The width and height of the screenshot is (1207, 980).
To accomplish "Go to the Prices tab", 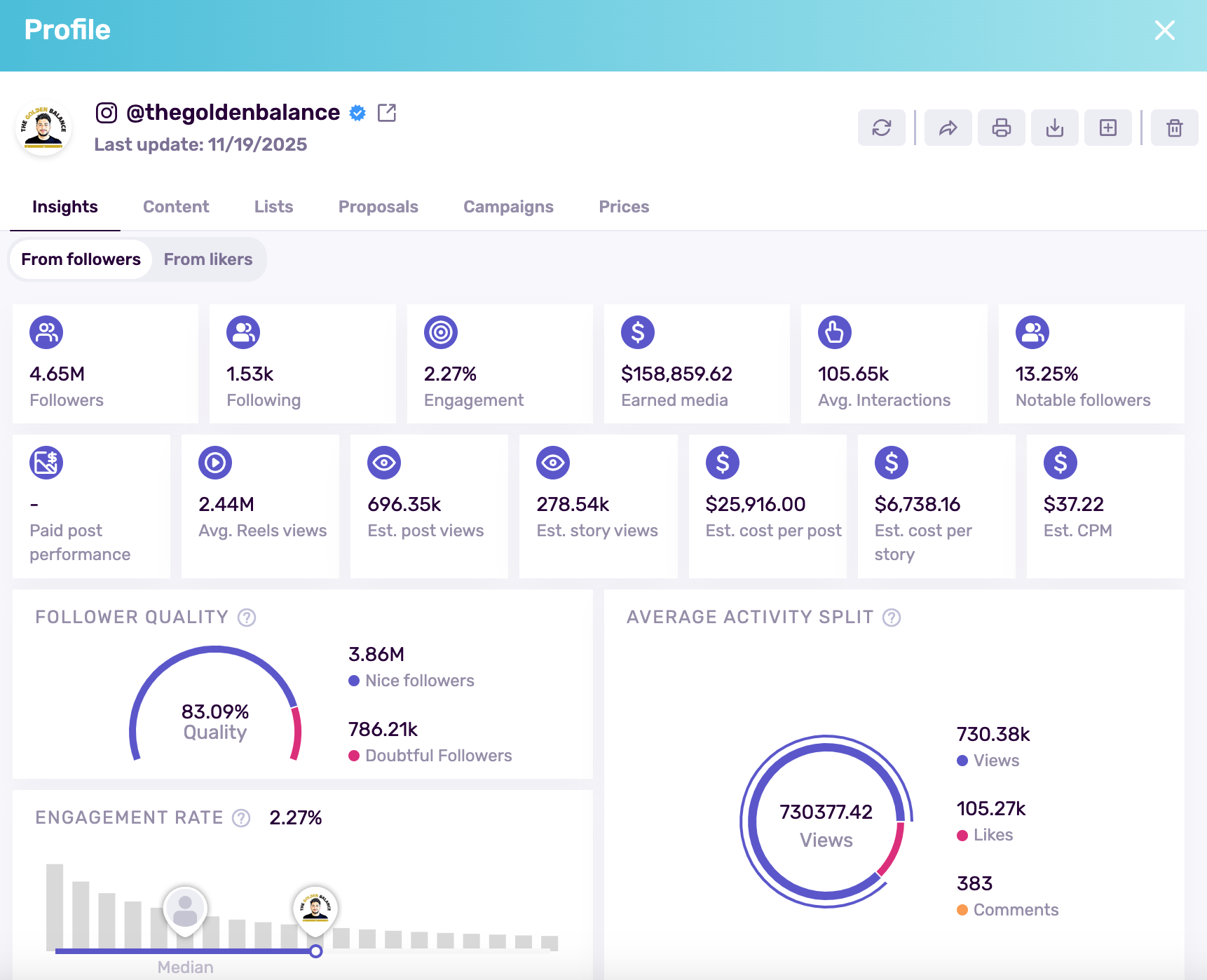I will [623, 207].
